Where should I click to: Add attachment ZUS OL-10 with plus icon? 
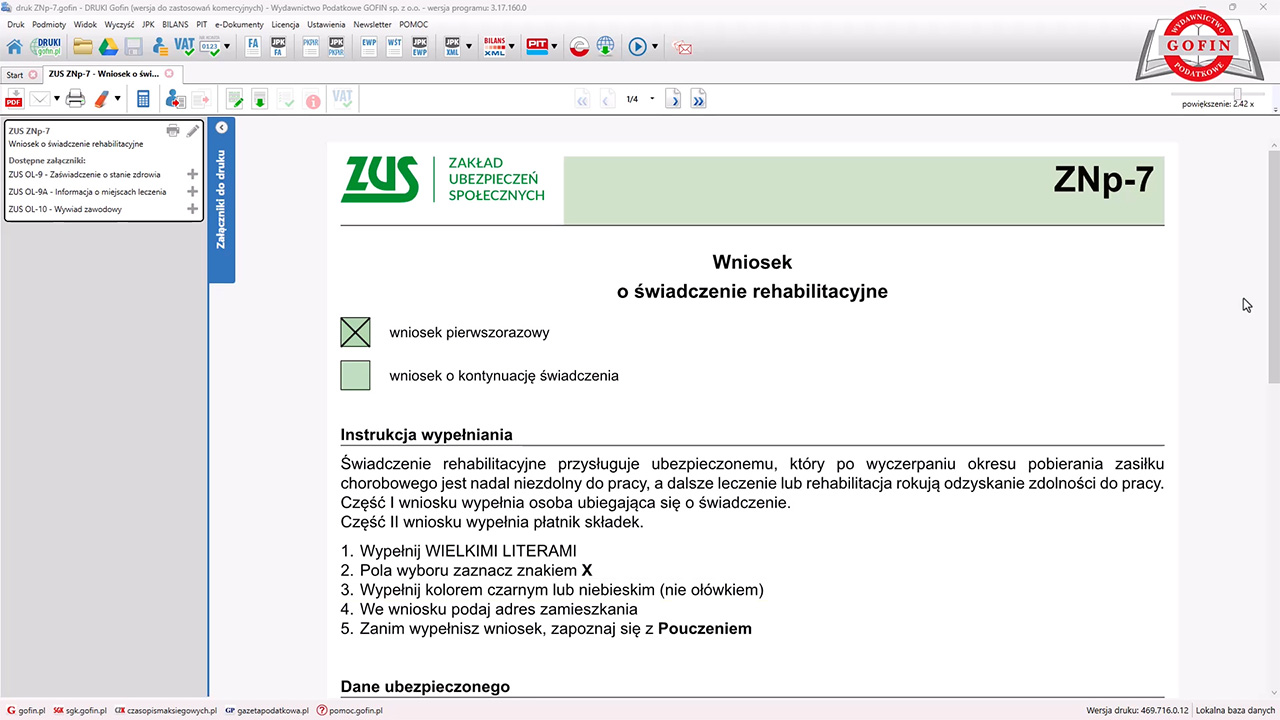coord(193,209)
